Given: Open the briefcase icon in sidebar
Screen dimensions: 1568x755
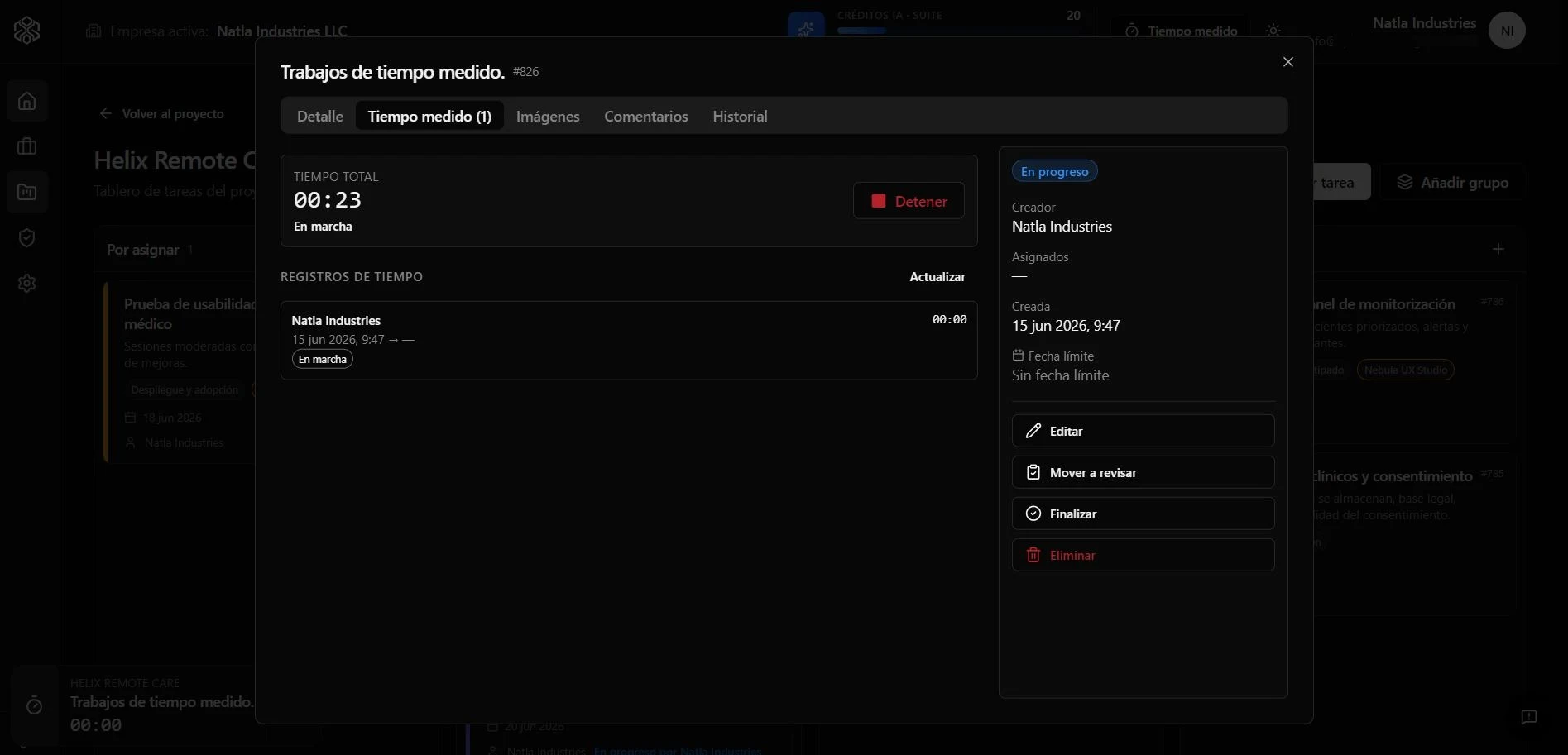Looking at the screenshot, I should pos(27,146).
